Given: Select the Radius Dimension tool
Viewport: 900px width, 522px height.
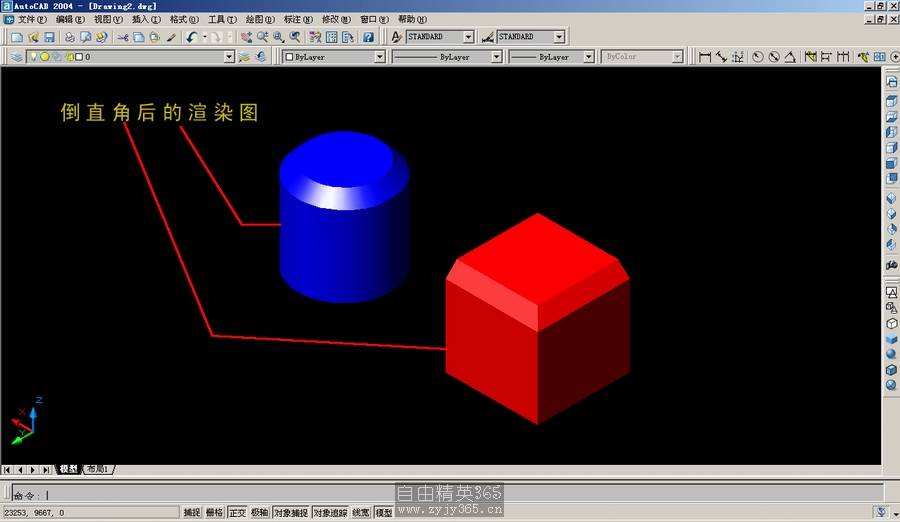Looking at the screenshot, I should tap(757, 57).
